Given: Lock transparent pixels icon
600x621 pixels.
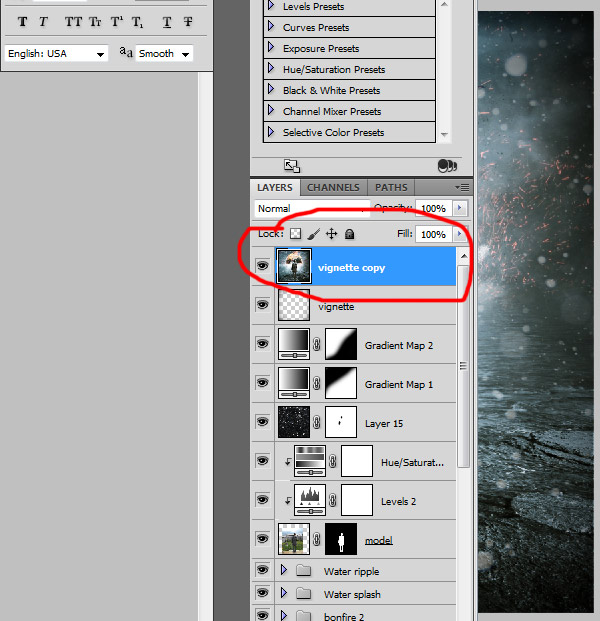Looking at the screenshot, I should point(295,234).
